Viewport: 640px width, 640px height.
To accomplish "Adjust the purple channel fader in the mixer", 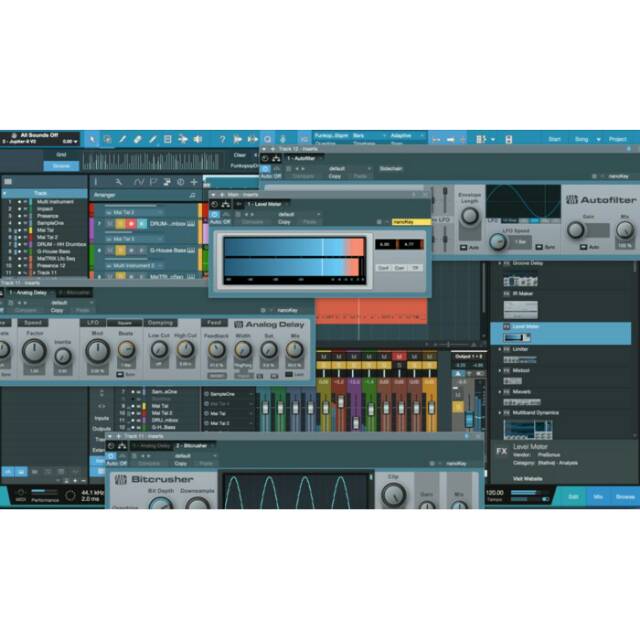I will (356, 422).
